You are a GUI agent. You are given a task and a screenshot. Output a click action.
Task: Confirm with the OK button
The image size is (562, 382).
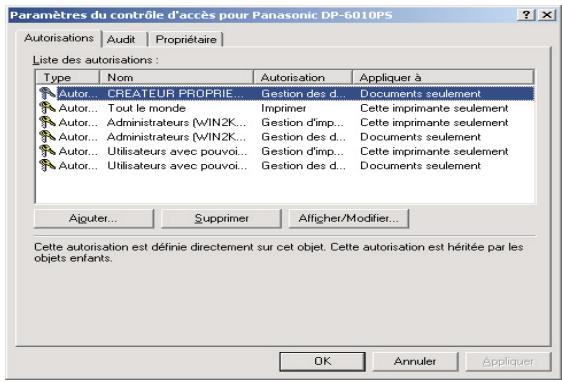323,361
